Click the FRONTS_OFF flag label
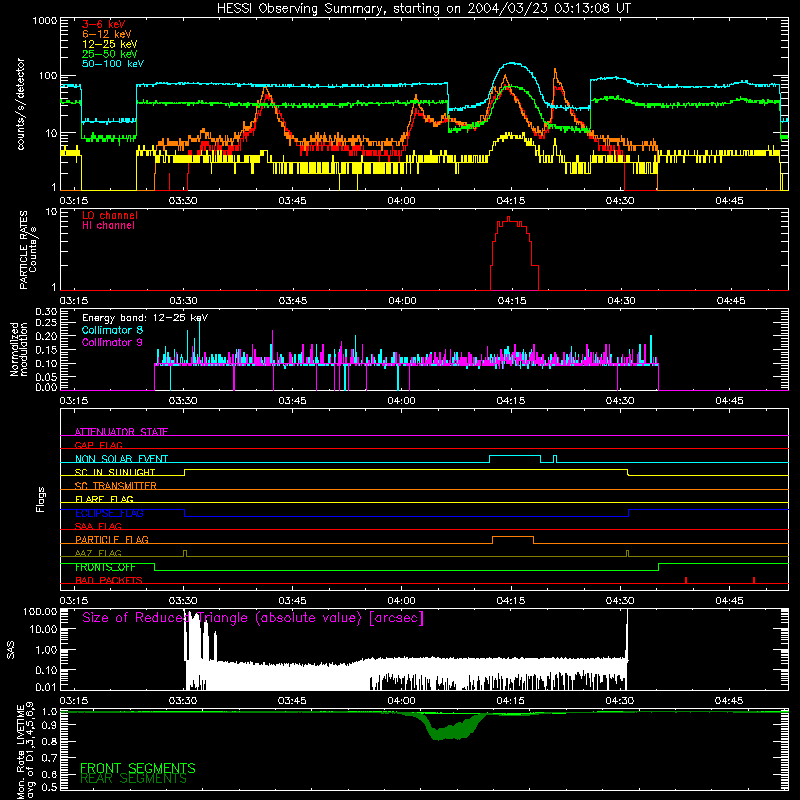This screenshot has width=800, height=800. coord(105,567)
